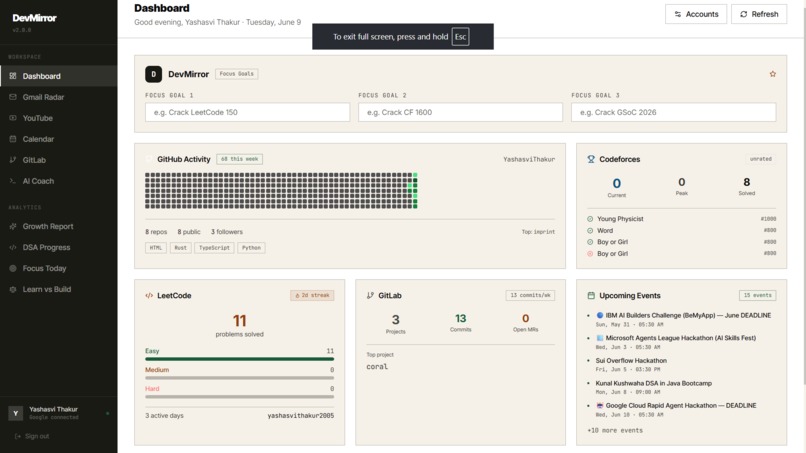Click the Growth Report icon
Screen dimensions: 806x453
coord(13,226)
